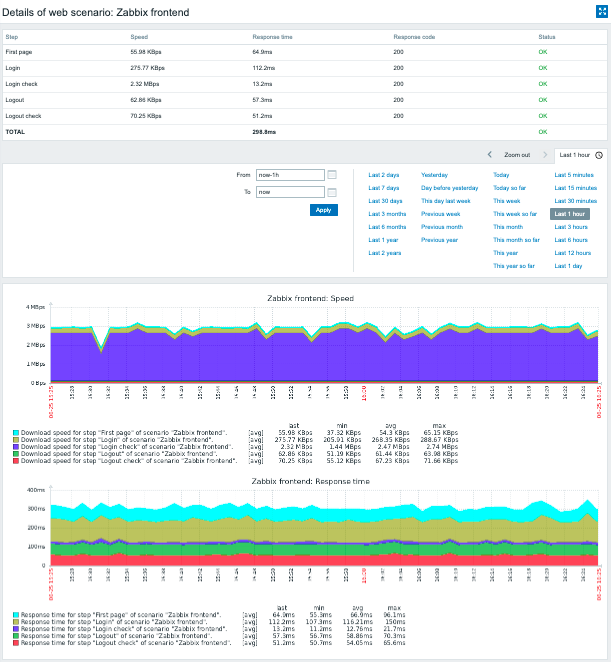Go to previous time period arrow

[489, 155]
